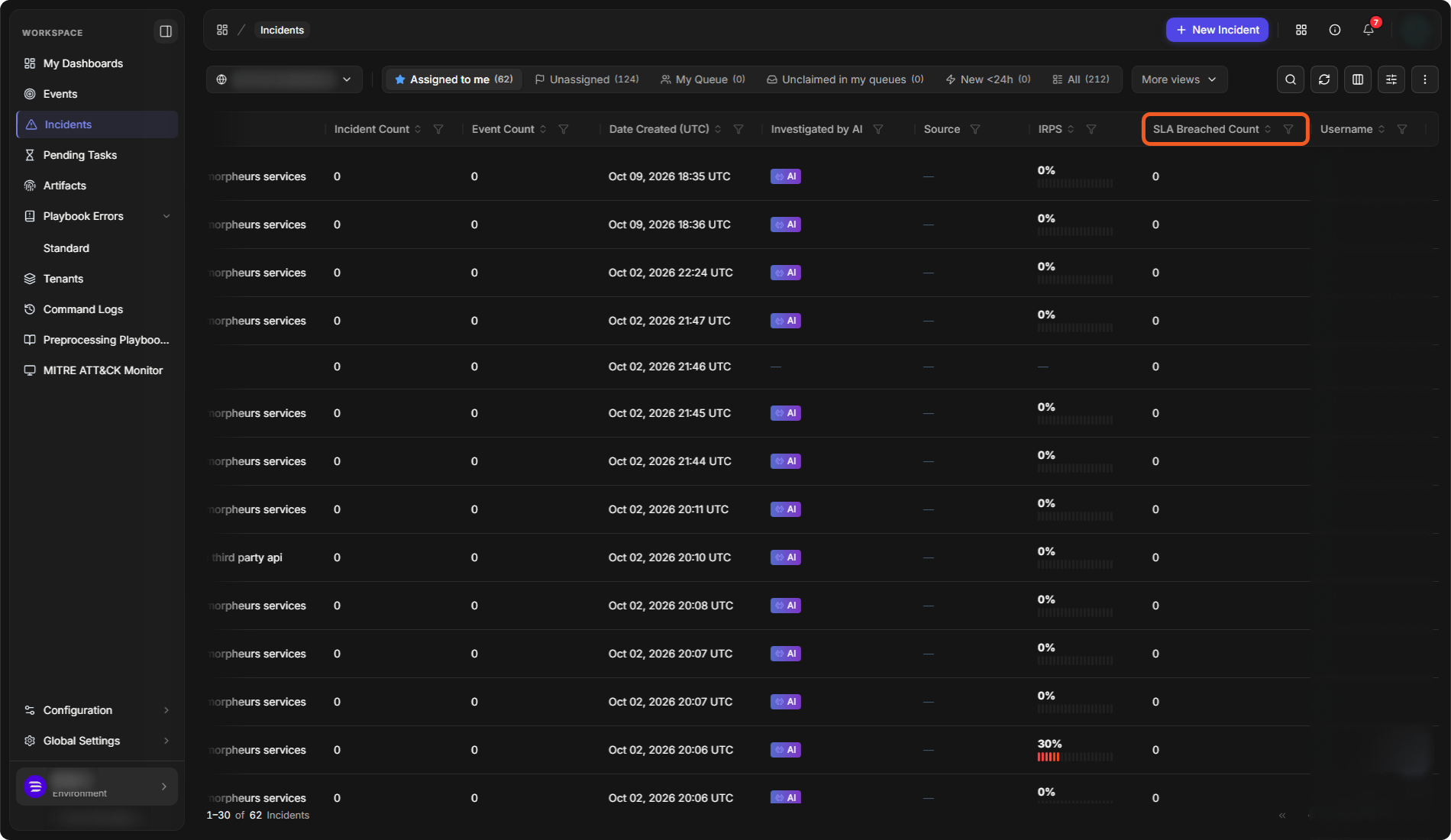Open the column layout icon
The width and height of the screenshot is (1451, 840).
pos(1358,79)
